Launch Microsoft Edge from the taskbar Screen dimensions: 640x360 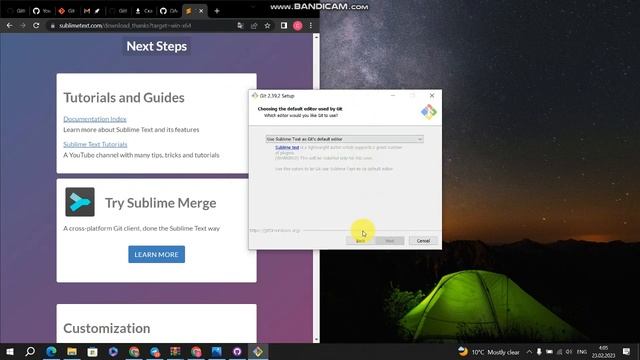[x=51, y=351]
